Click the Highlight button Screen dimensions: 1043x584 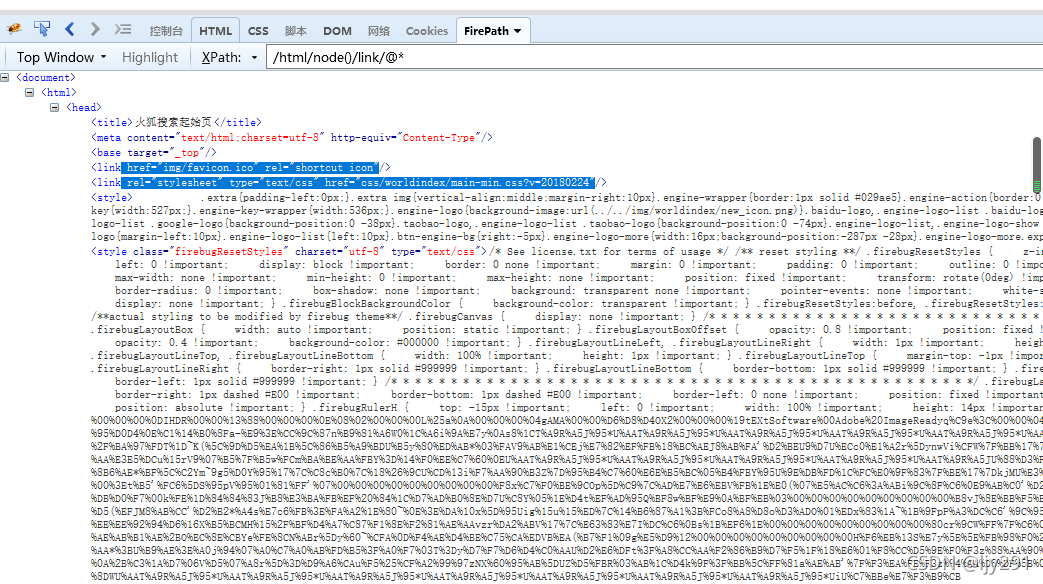pyautogui.click(x=150, y=57)
